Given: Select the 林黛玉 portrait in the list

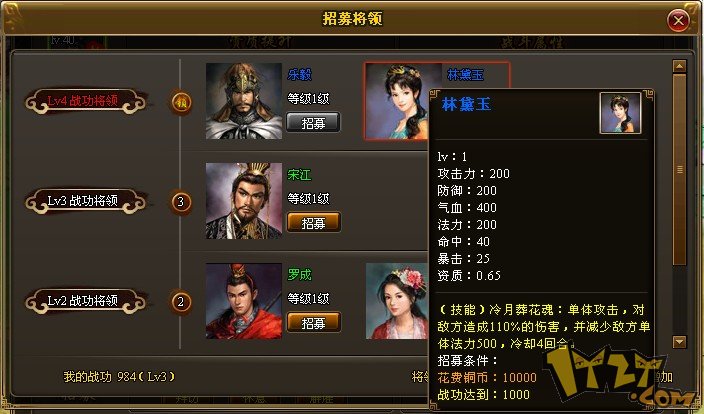Looking at the screenshot, I should pos(397,101).
